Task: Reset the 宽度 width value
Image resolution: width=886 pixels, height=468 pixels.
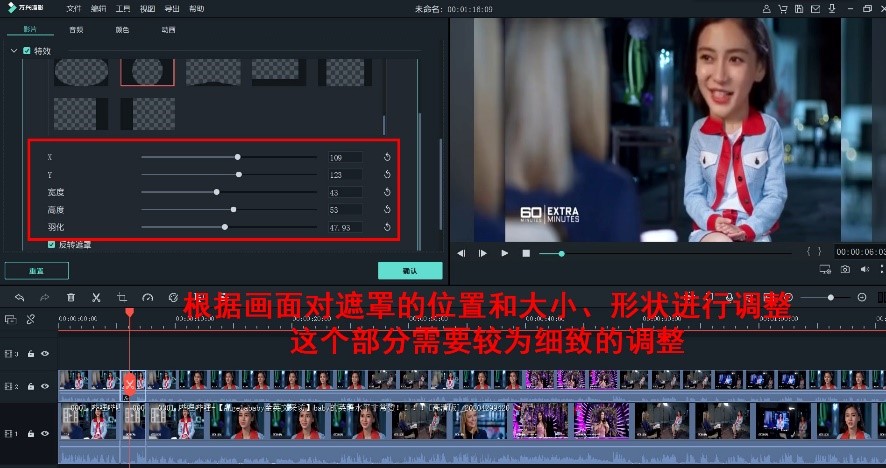Action: [387, 192]
